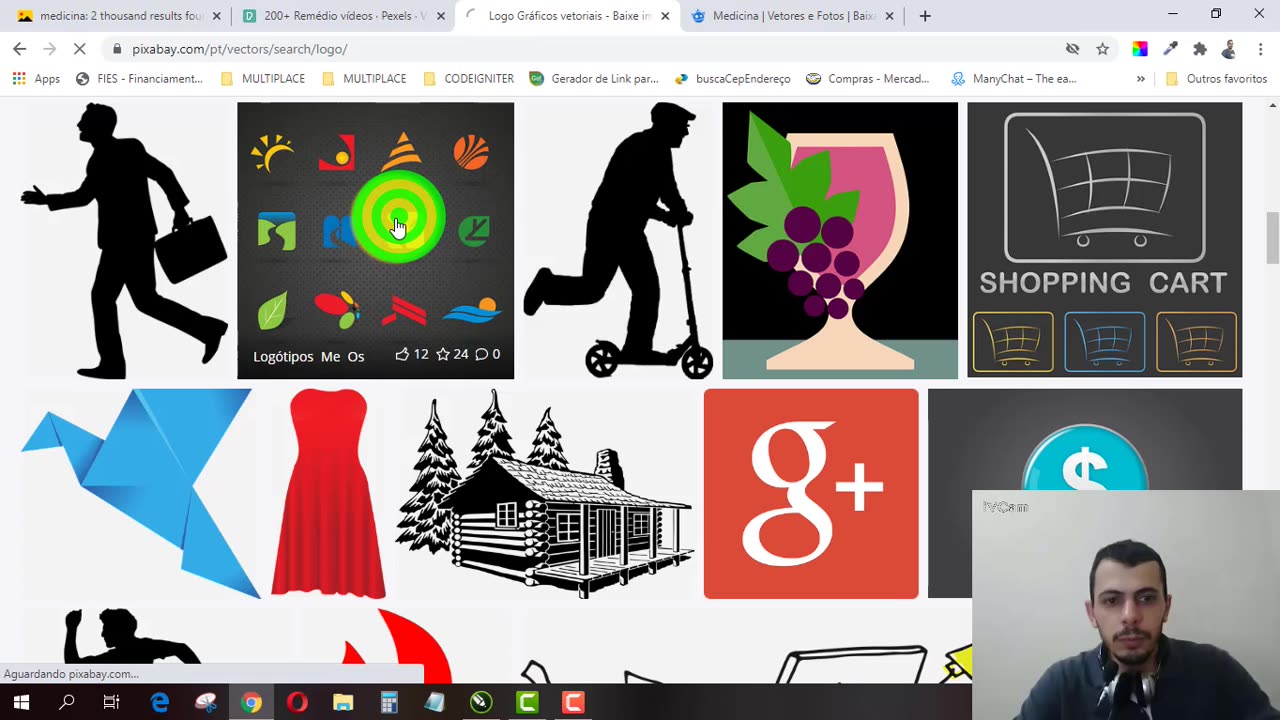Open the running businessman silhouette image
This screenshot has width=1280, height=720.
click(125, 240)
